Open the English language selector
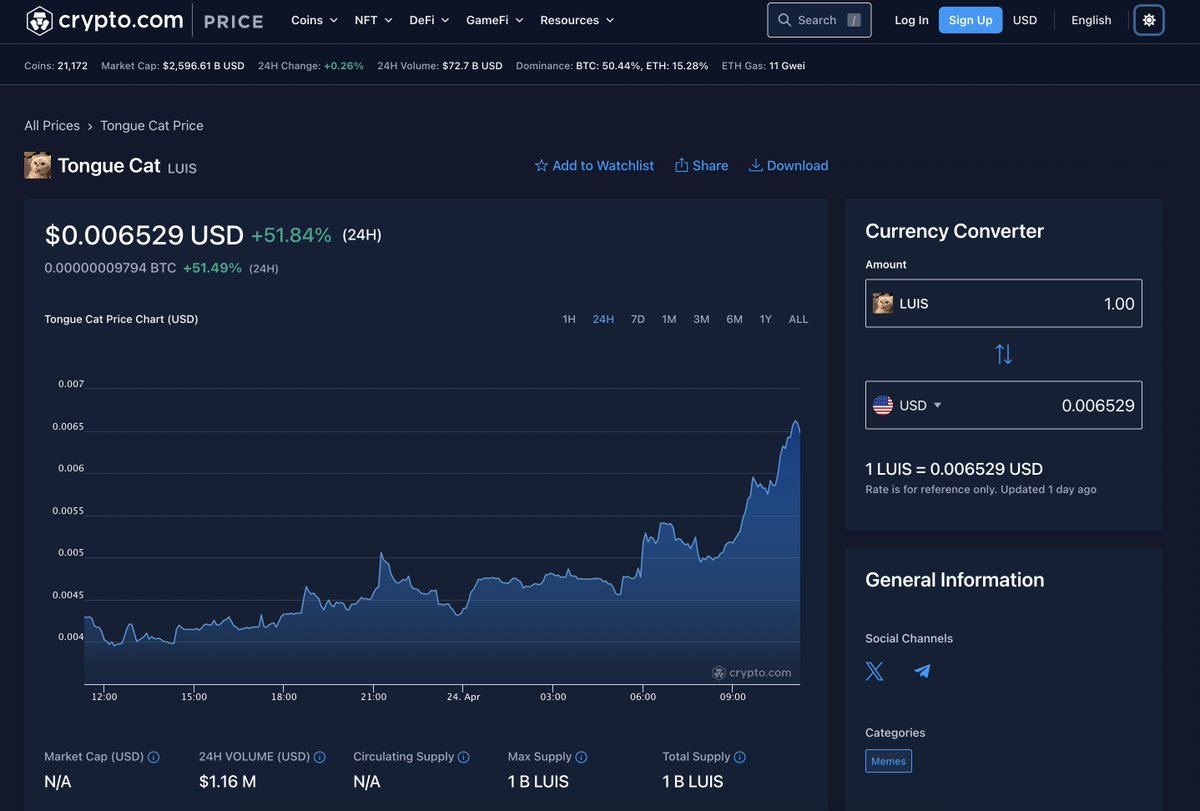This screenshot has width=1200, height=811. 1091,20
